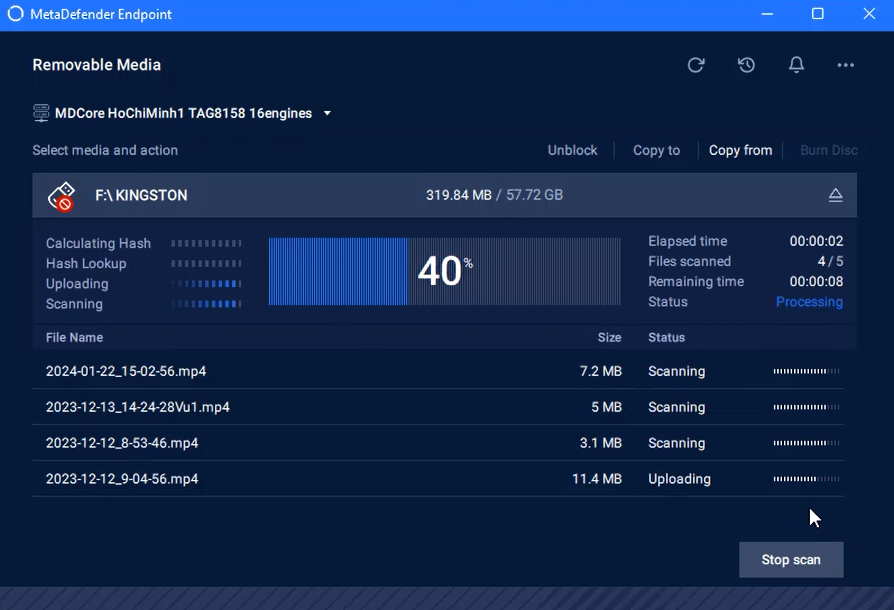Click the Size column header
This screenshot has height=610, width=894.
click(609, 337)
